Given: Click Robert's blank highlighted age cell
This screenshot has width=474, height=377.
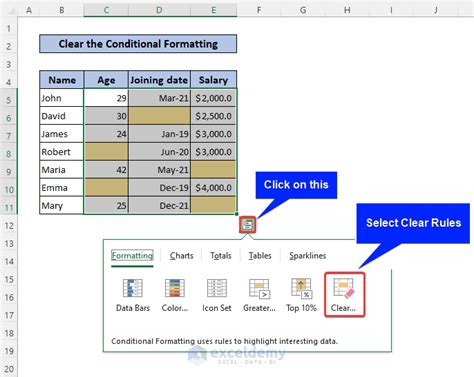Looking at the screenshot, I should tap(106, 152).
